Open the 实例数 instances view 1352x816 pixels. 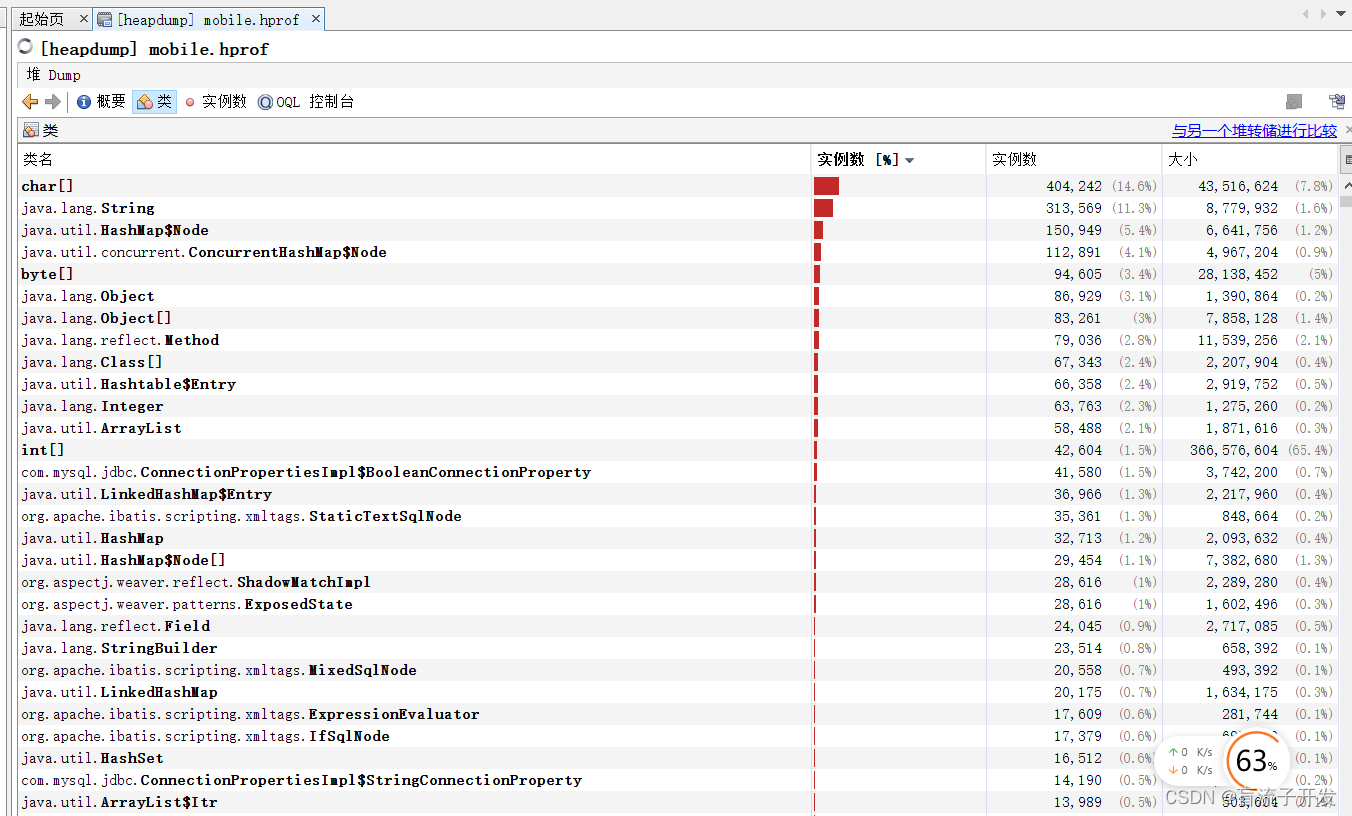[215, 102]
